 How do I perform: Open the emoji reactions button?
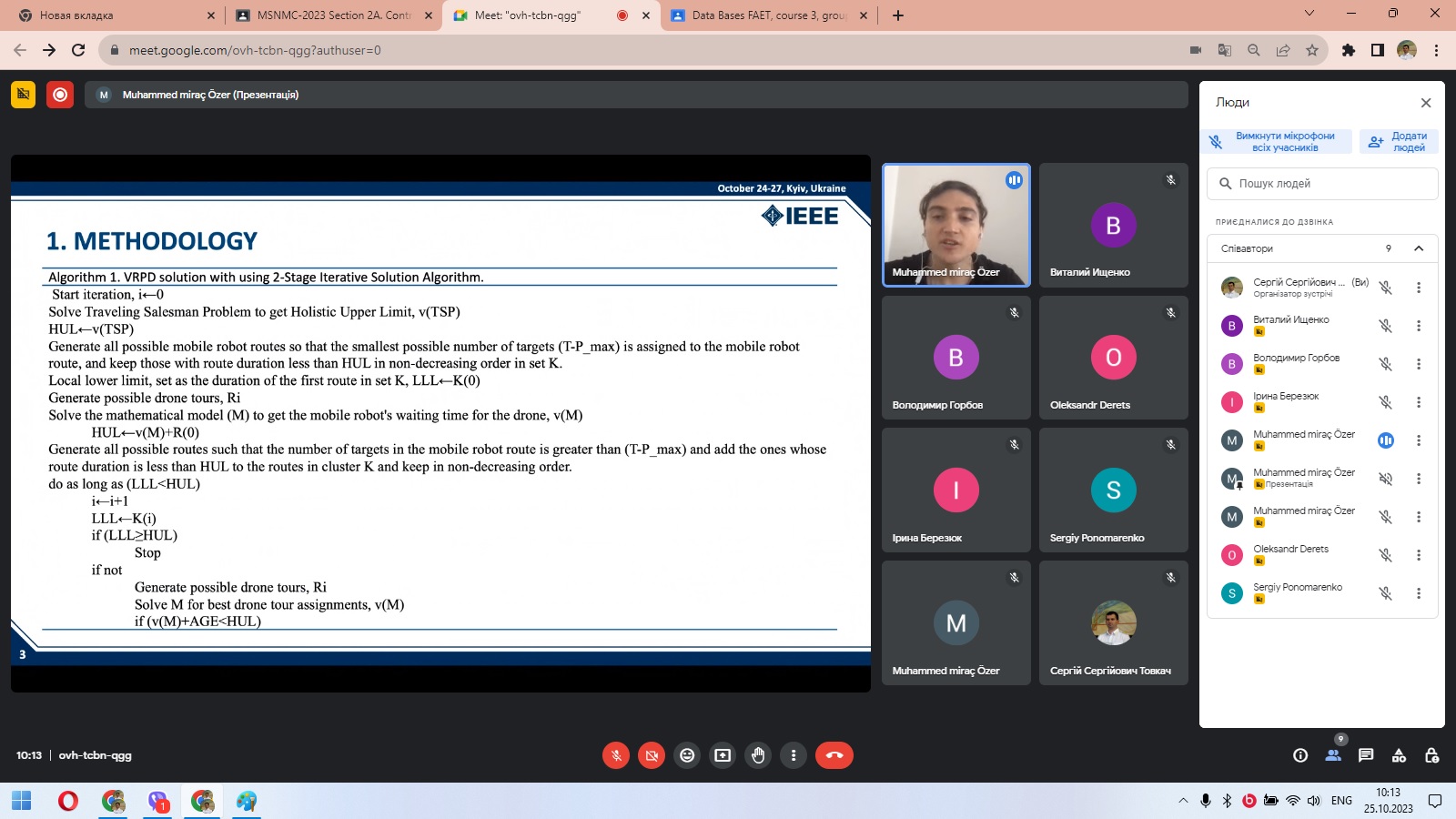[x=687, y=755]
